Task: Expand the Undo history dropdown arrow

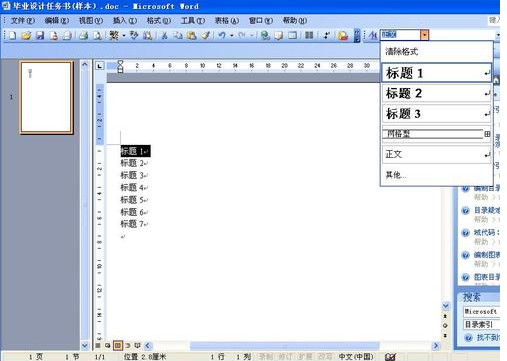Action: [231, 35]
